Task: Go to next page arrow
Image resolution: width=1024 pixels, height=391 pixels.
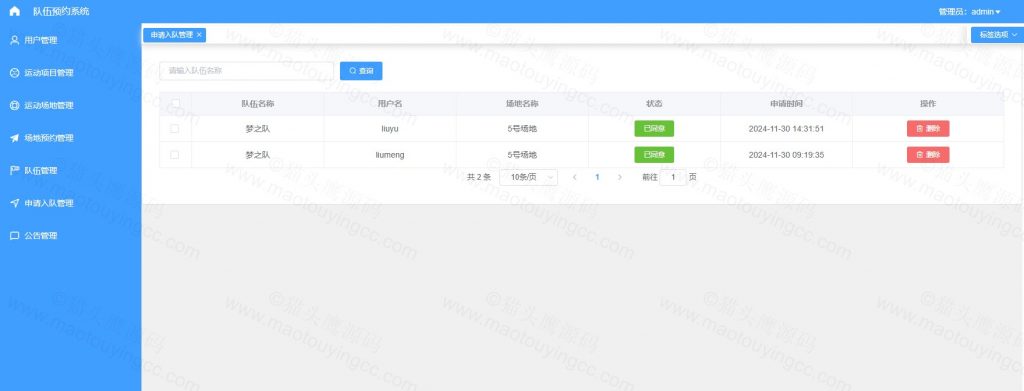Action: point(619,177)
